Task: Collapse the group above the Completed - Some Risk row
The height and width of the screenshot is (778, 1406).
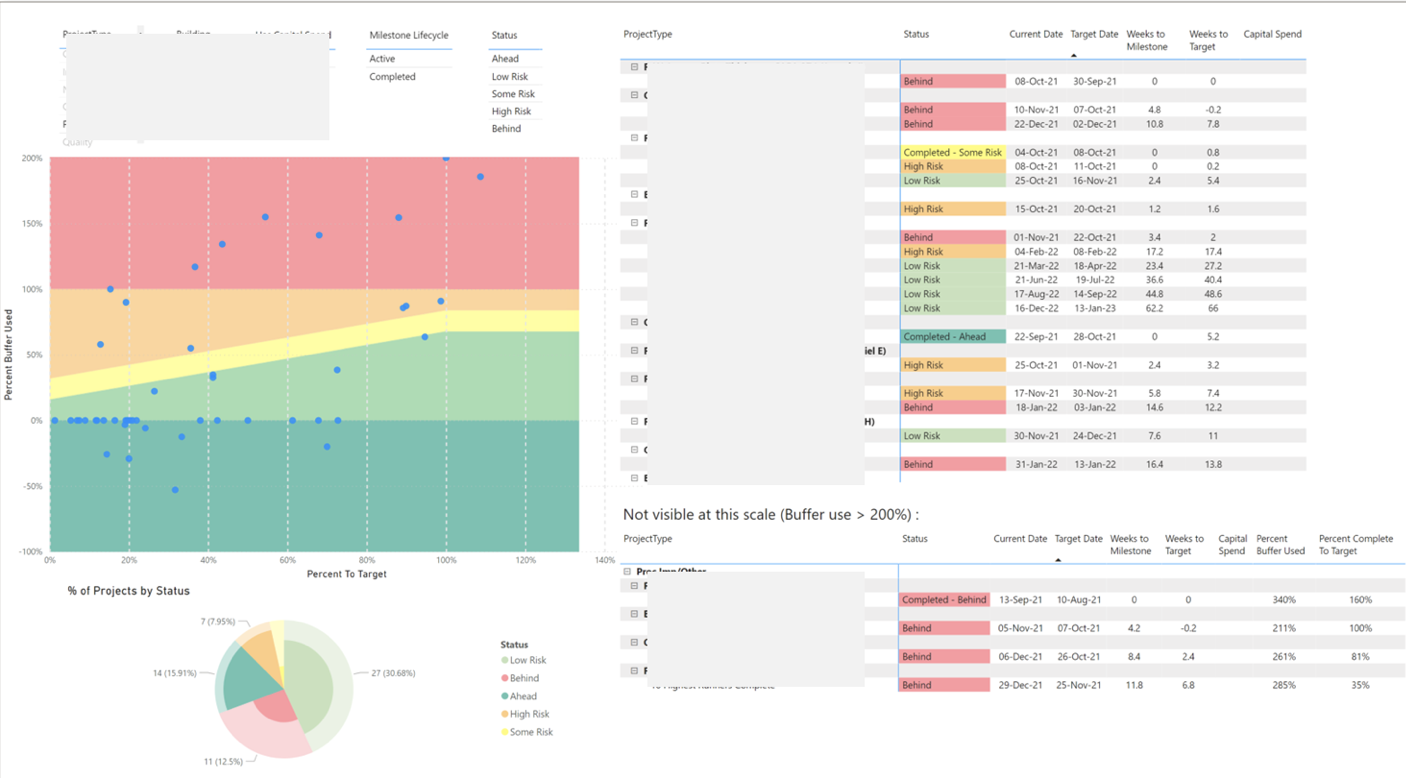Action: [634, 138]
